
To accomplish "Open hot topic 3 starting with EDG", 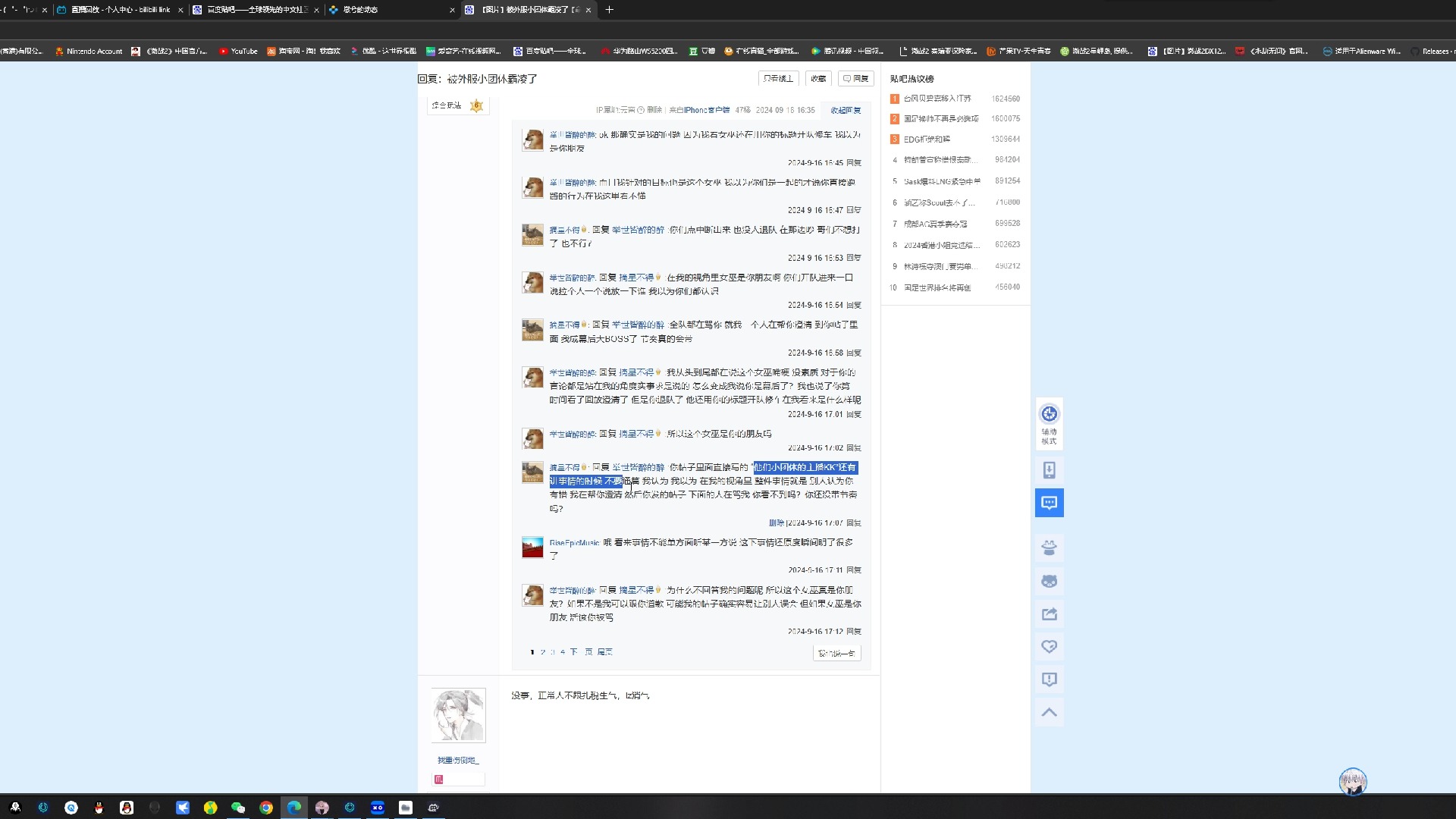I will [927, 140].
